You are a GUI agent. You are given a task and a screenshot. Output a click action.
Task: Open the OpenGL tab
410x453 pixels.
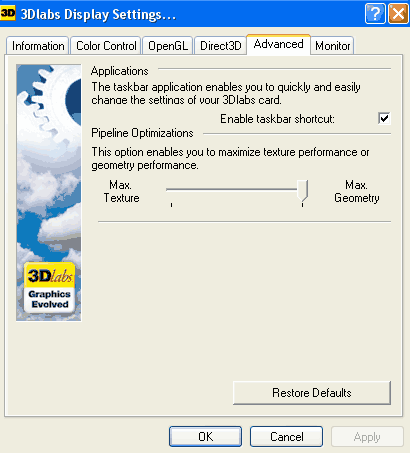(168, 46)
